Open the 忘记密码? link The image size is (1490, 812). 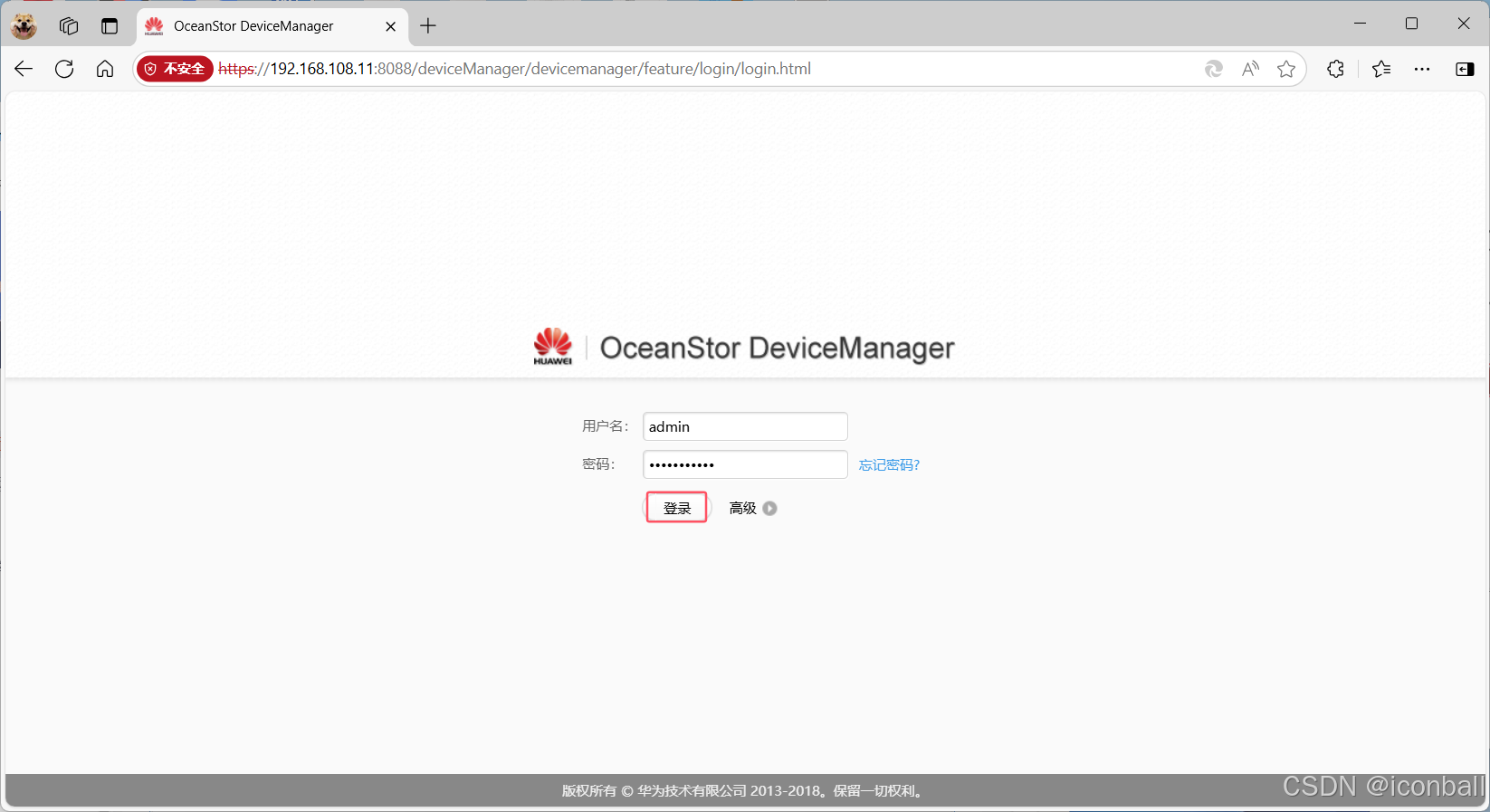(889, 465)
